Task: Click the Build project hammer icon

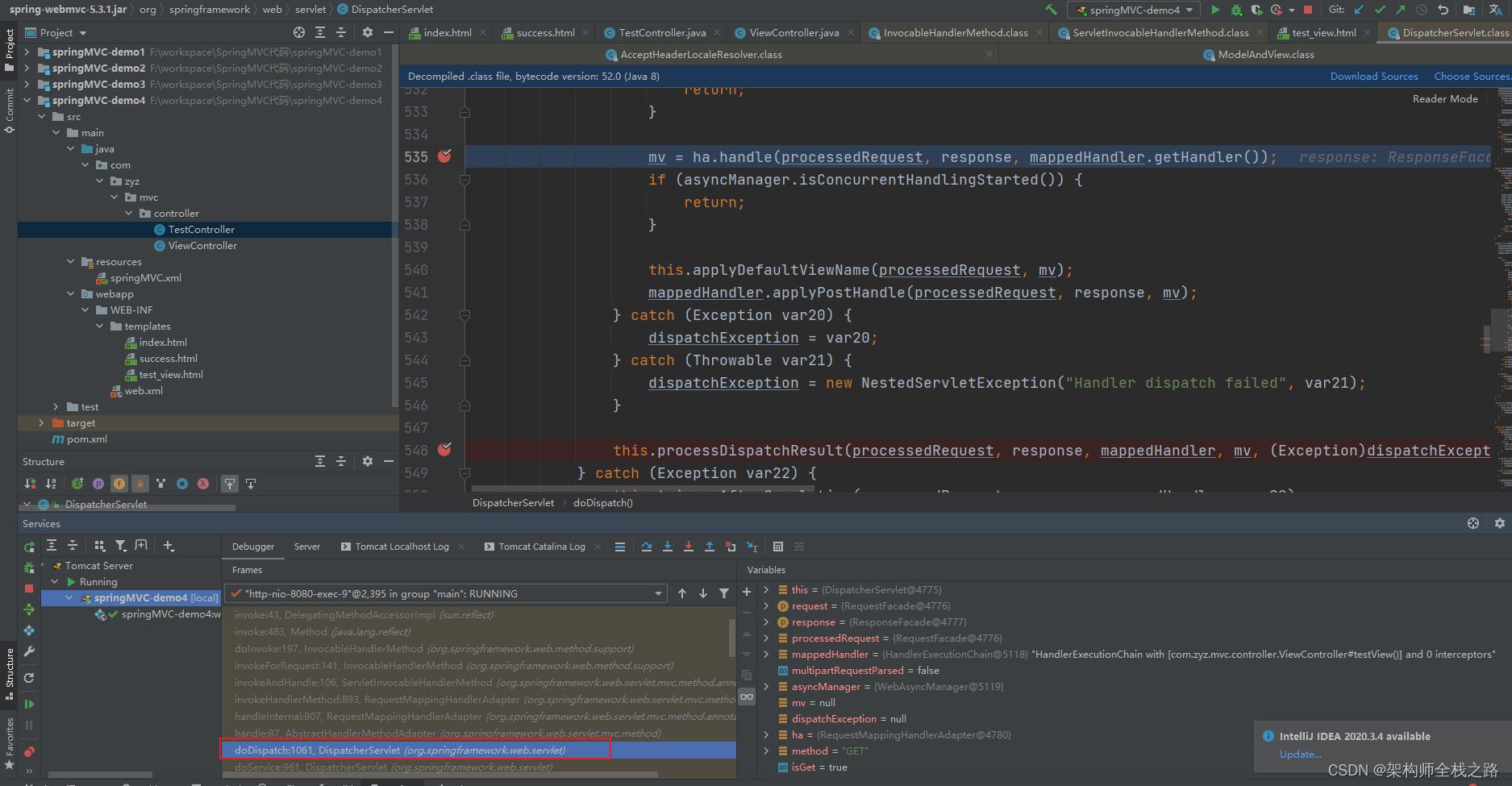Action: tap(1051, 10)
